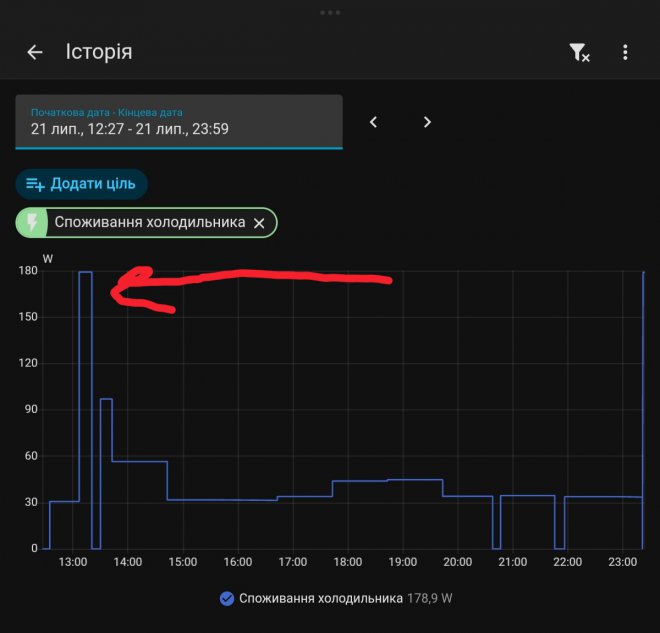
Task: Click the 16:00 time axis label
Action: [x=238, y=562]
